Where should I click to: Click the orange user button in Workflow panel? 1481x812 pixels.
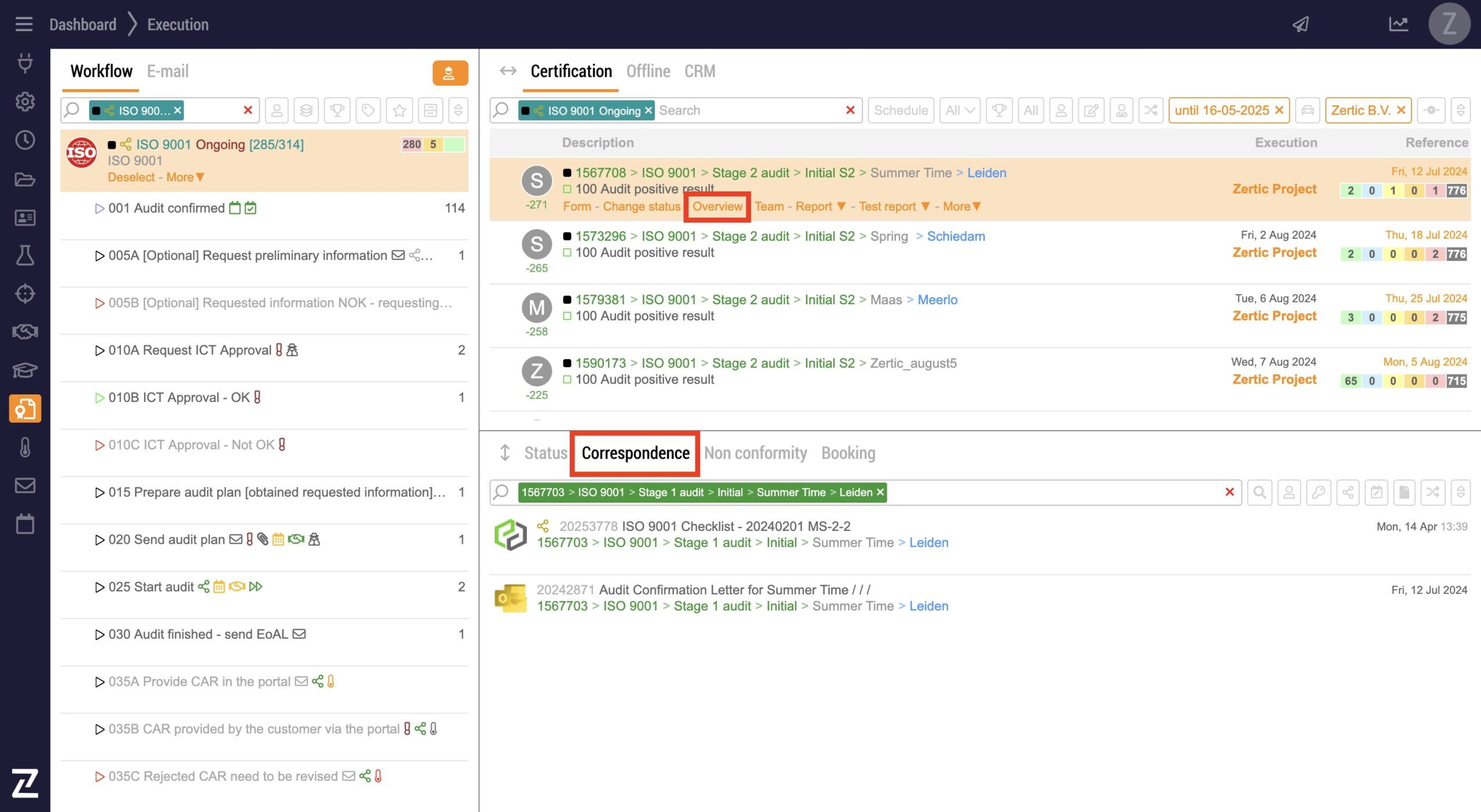pos(450,73)
